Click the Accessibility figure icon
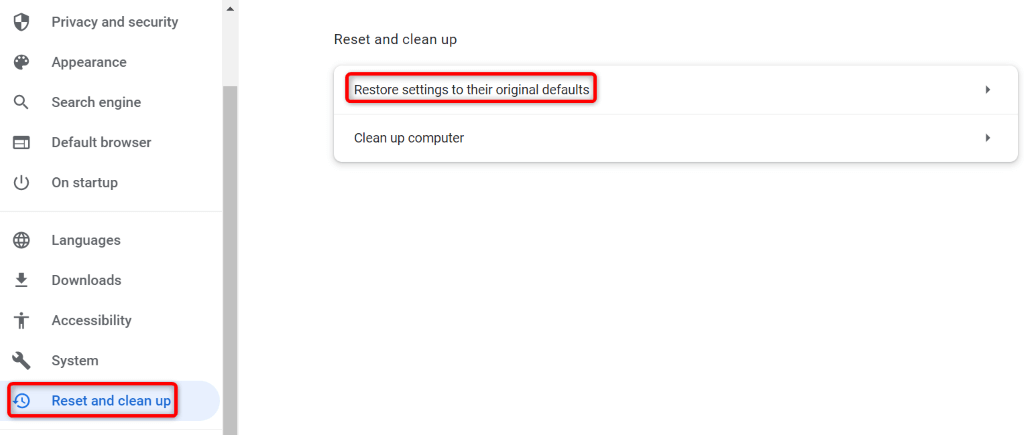The image size is (1024, 435). [x=21, y=320]
